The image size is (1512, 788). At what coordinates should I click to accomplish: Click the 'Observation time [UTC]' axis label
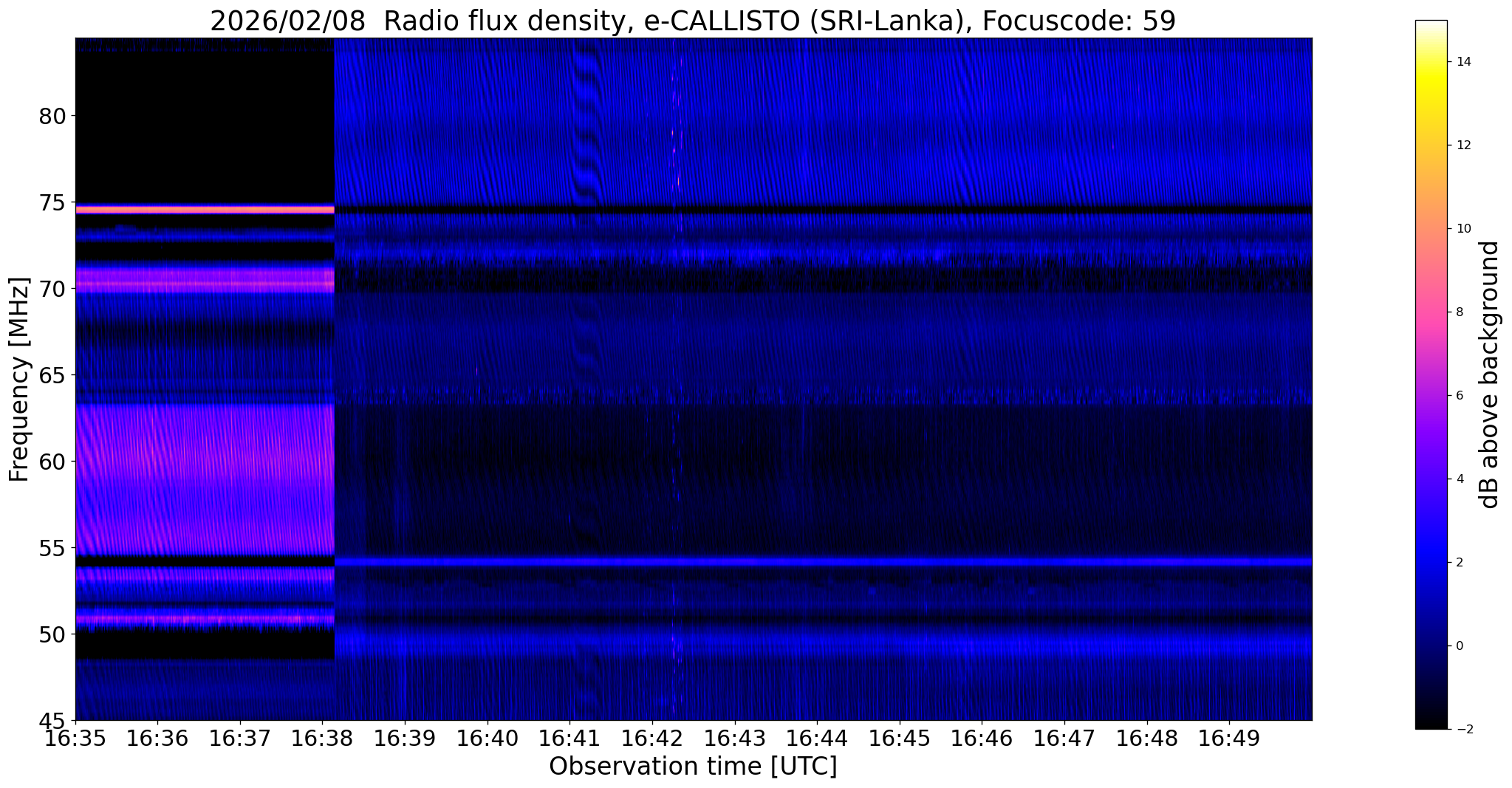[x=693, y=767]
